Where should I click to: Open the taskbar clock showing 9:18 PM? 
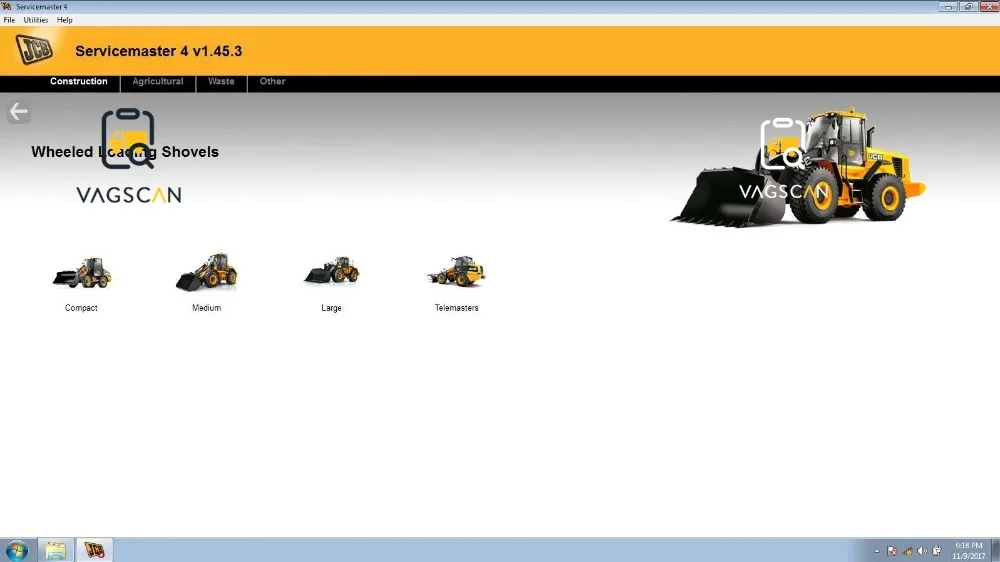[969, 551]
